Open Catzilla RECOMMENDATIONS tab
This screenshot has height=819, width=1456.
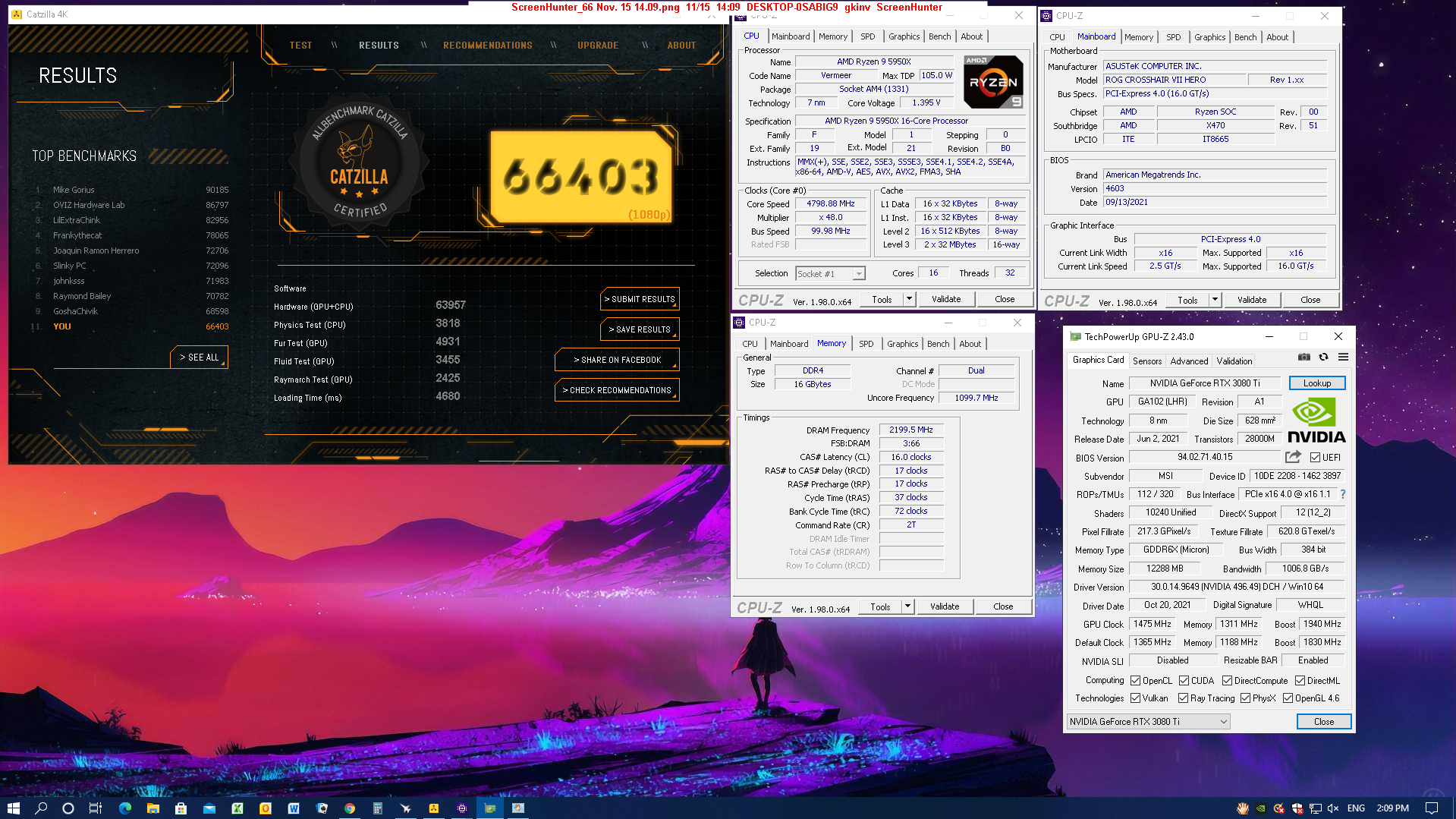[x=488, y=46]
